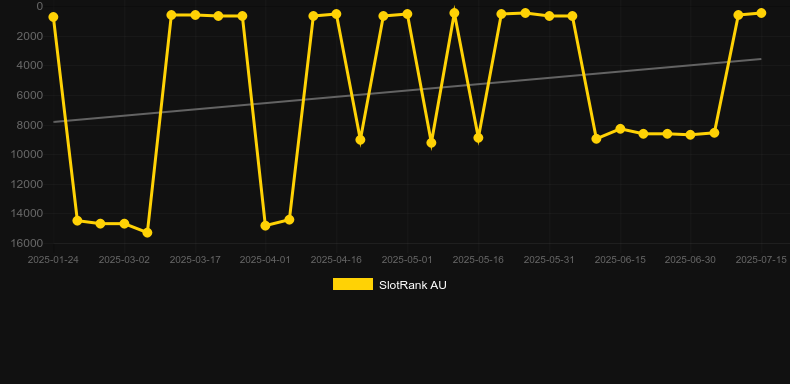Toggle the SlotRank AU legend swatch
Screen dimensions: 790x384
click(x=353, y=284)
